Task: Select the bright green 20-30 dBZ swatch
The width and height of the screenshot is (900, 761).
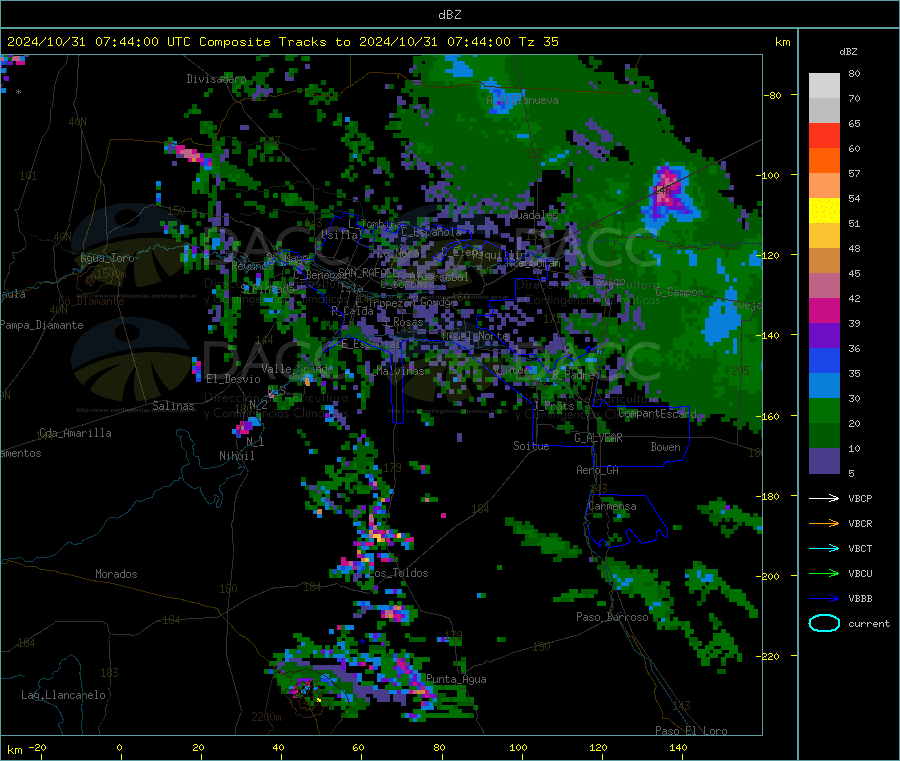Action: [824, 411]
